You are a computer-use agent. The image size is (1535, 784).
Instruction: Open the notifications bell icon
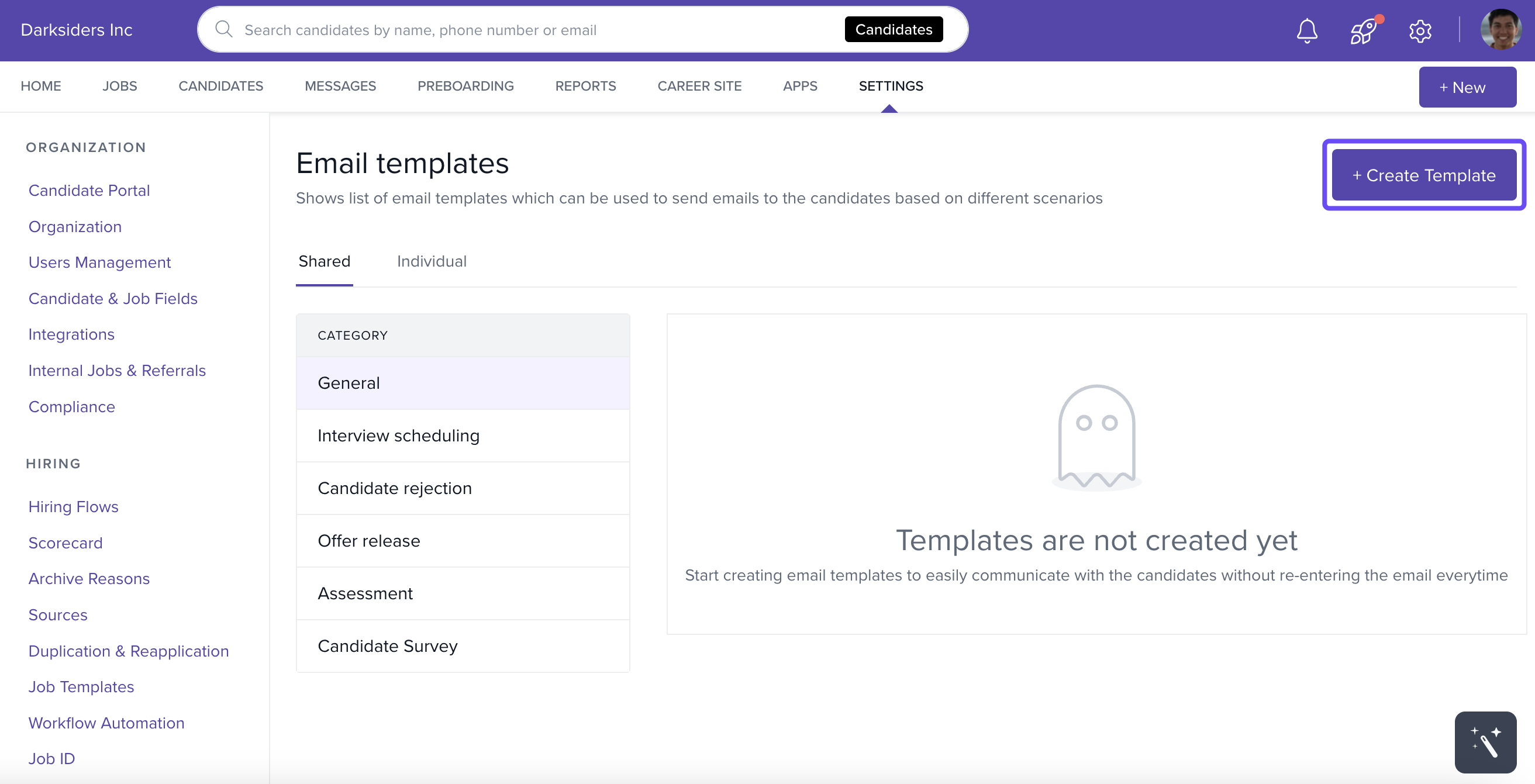[1306, 30]
